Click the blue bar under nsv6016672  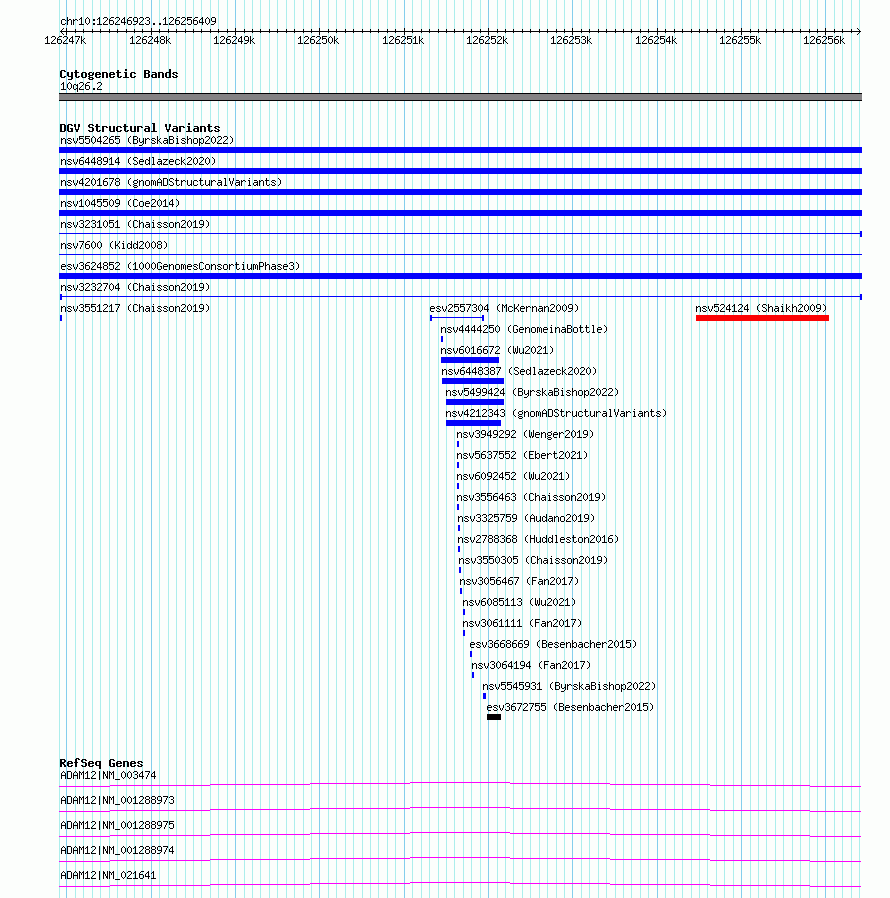[x=470, y=360]
